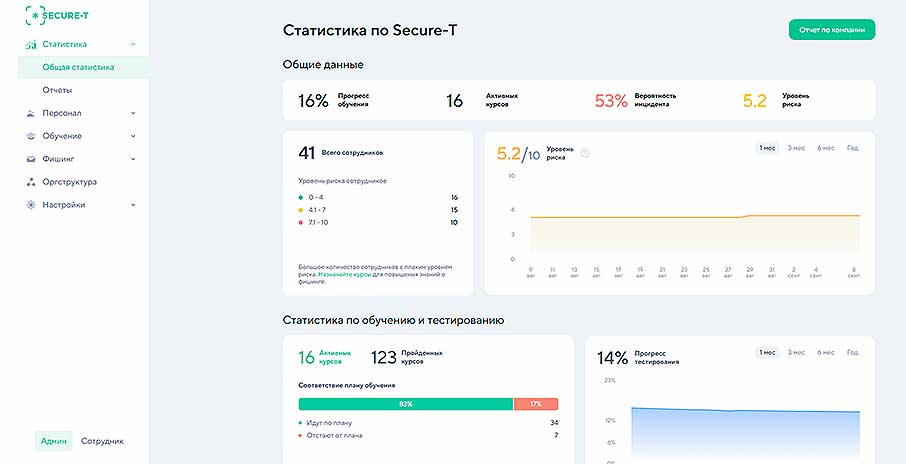This screenshot has width=906, height=464.
Task: Click the 123 Пройденных курсов figure
Action: pos(383,358)
